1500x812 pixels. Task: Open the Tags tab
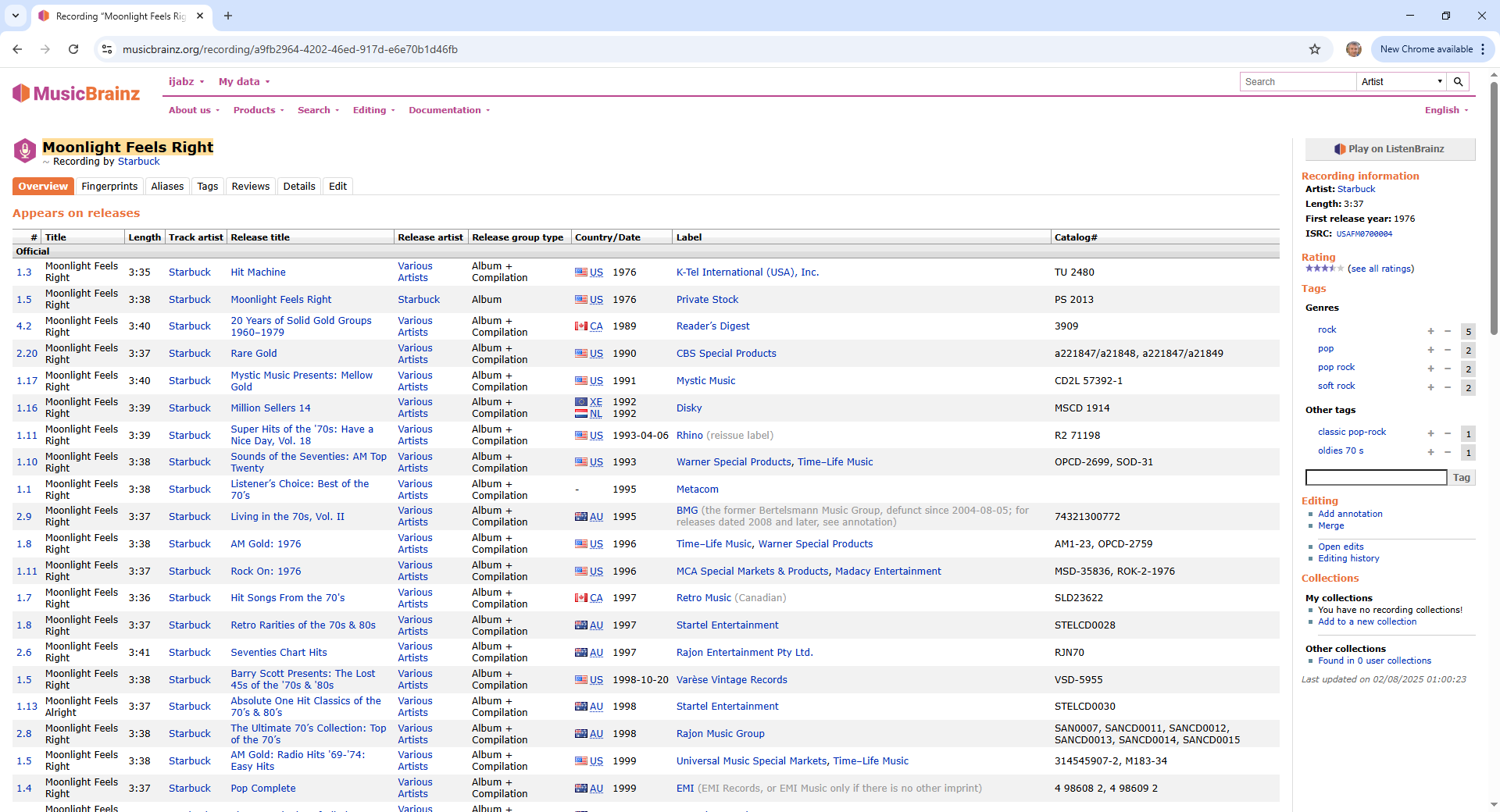(x=208, y=187)
